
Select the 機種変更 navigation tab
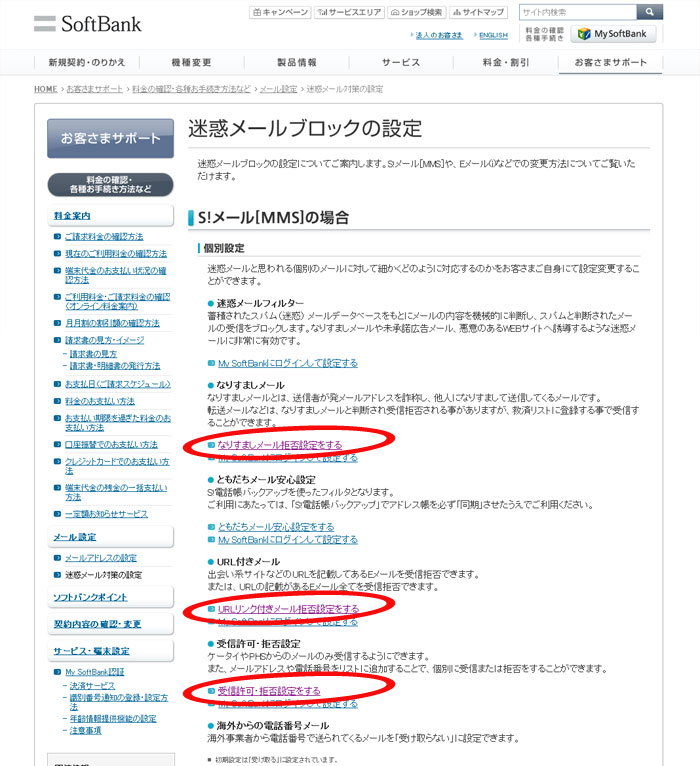(x=191, y=63)
